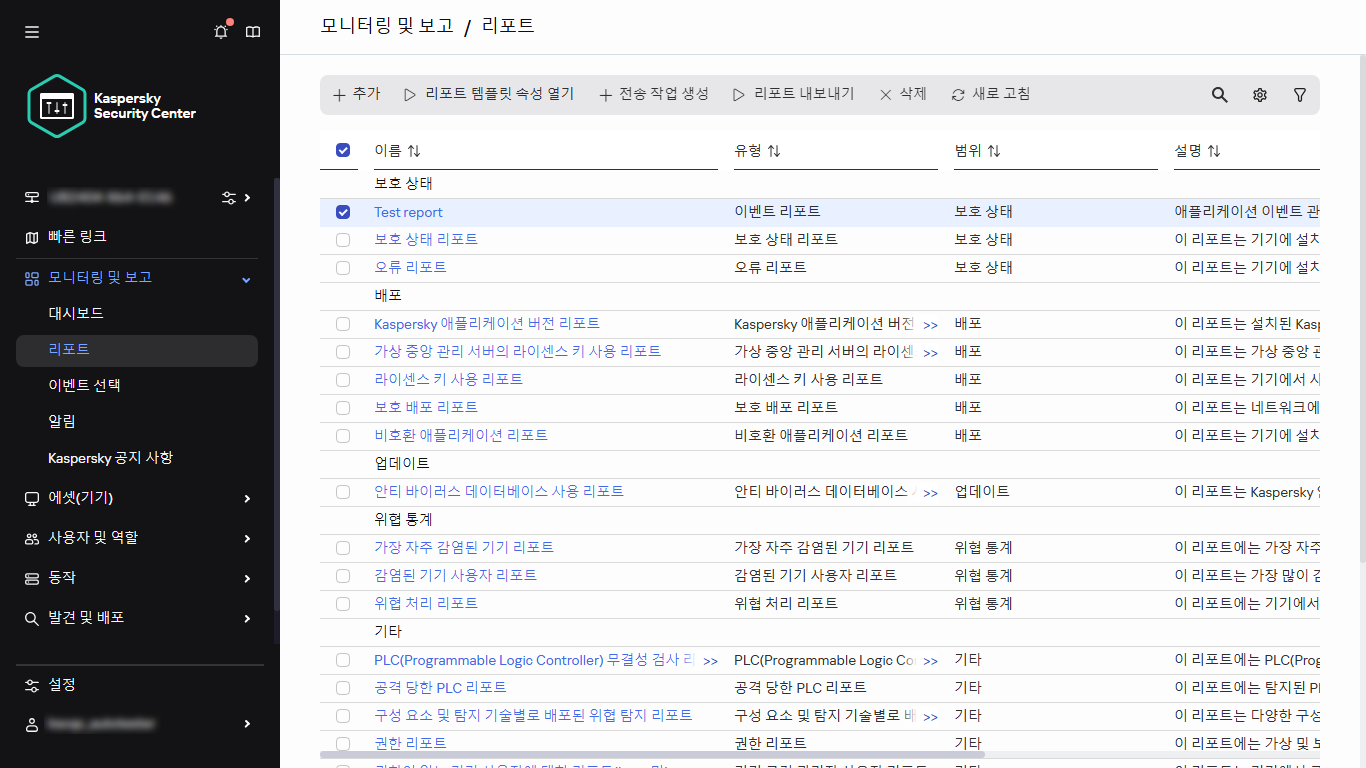
Task: Expand truncated text for Kaspersky 애플리케이션 버전 리포트
Action: (931, 325)
